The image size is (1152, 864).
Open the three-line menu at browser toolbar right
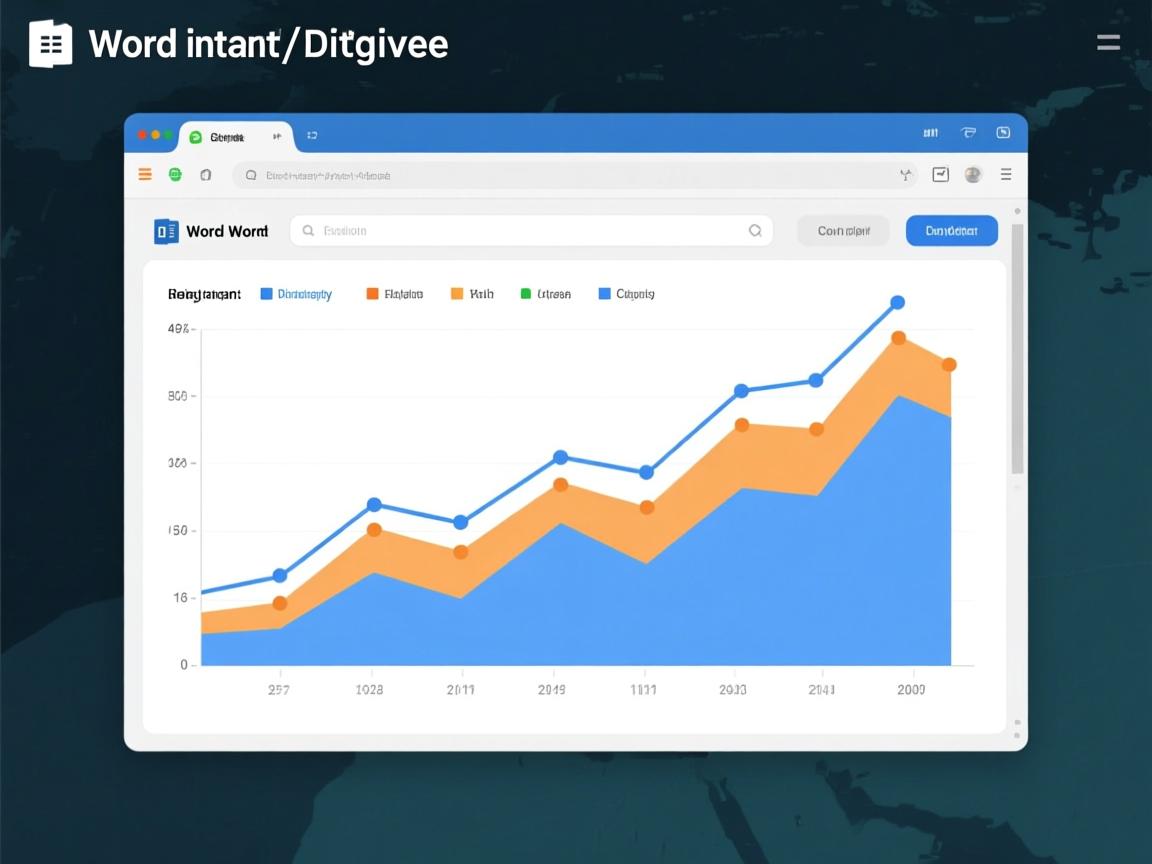pos(1006,174)
